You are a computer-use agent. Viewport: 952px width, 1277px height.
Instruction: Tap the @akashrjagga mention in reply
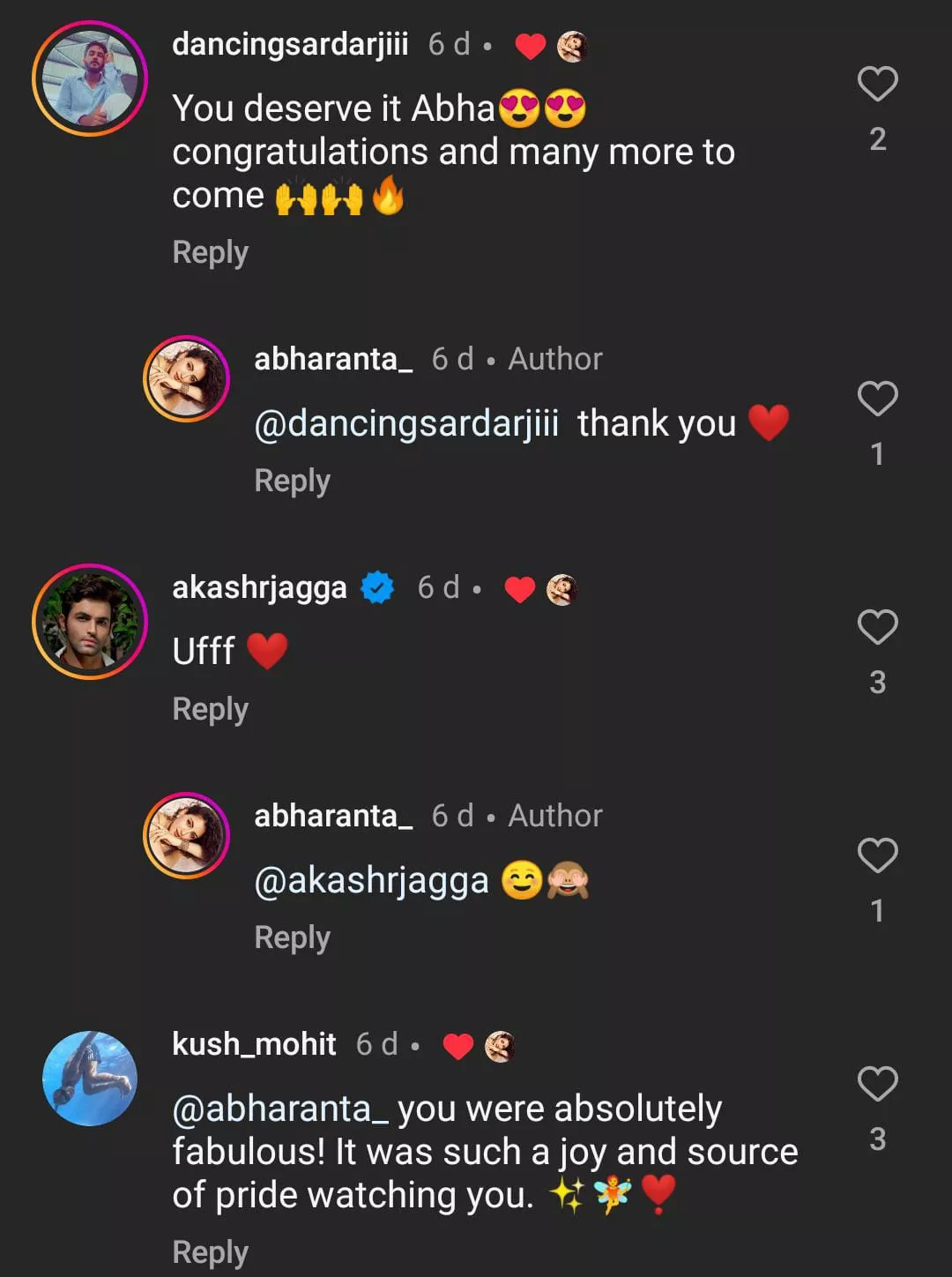[371, 881]
